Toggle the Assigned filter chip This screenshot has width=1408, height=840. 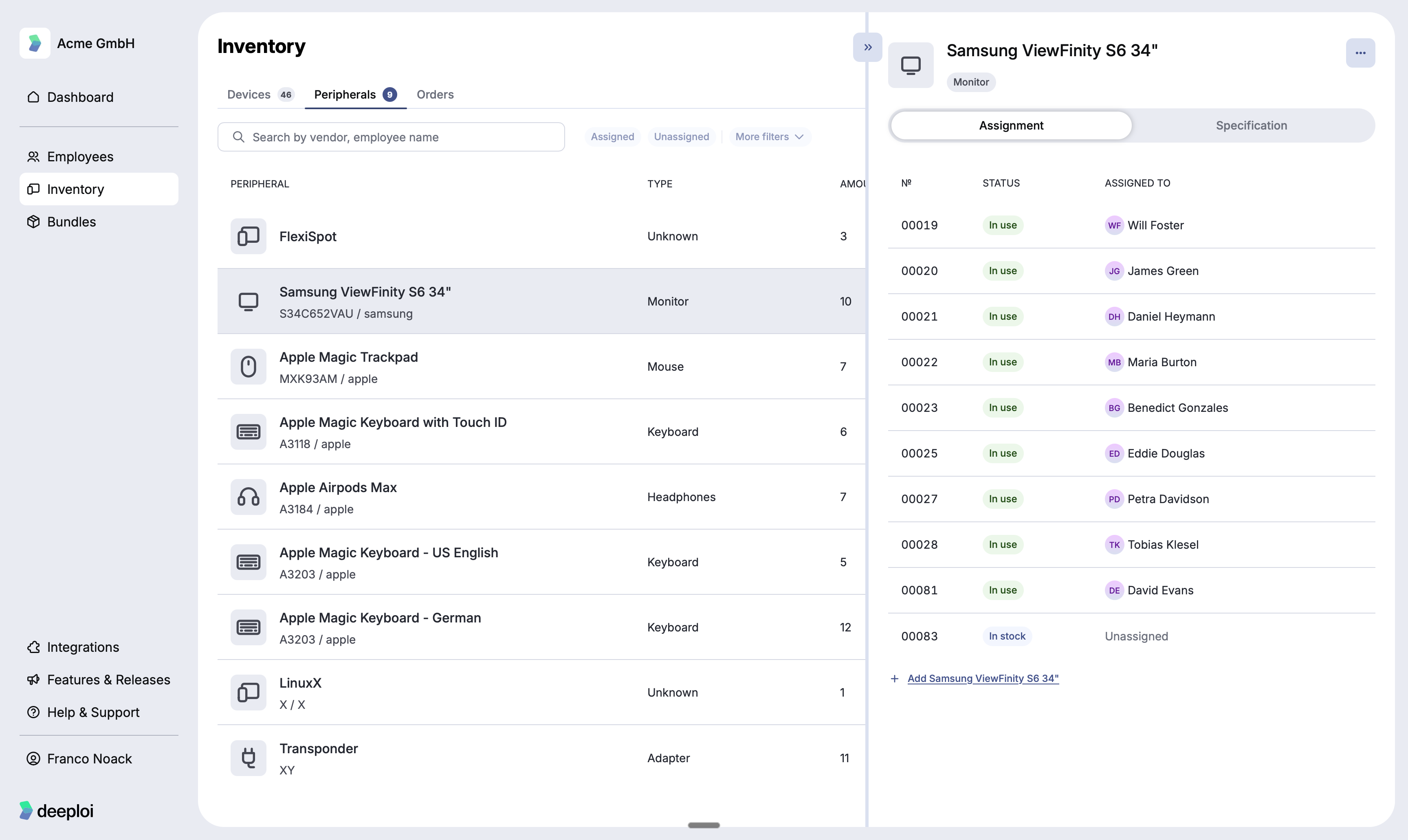coord(612,137)
